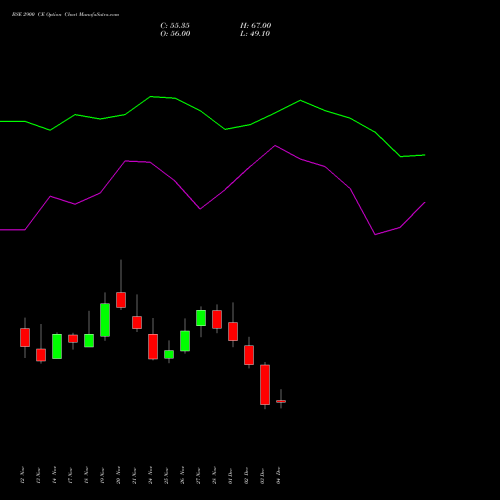Click the open value O: 56.00

pyautogui.click(x=175, y=34)
